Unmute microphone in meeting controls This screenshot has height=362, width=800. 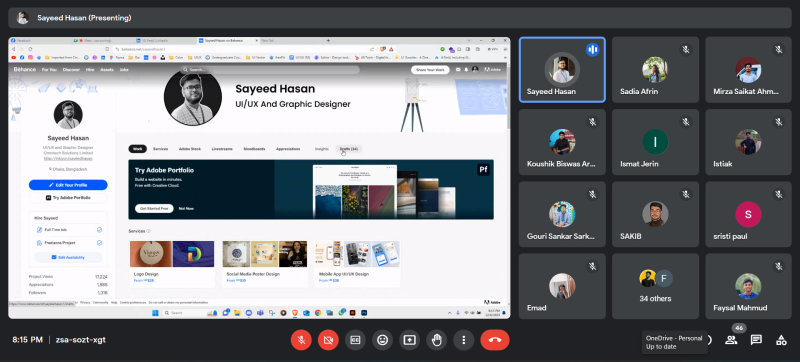coord(301,340)
